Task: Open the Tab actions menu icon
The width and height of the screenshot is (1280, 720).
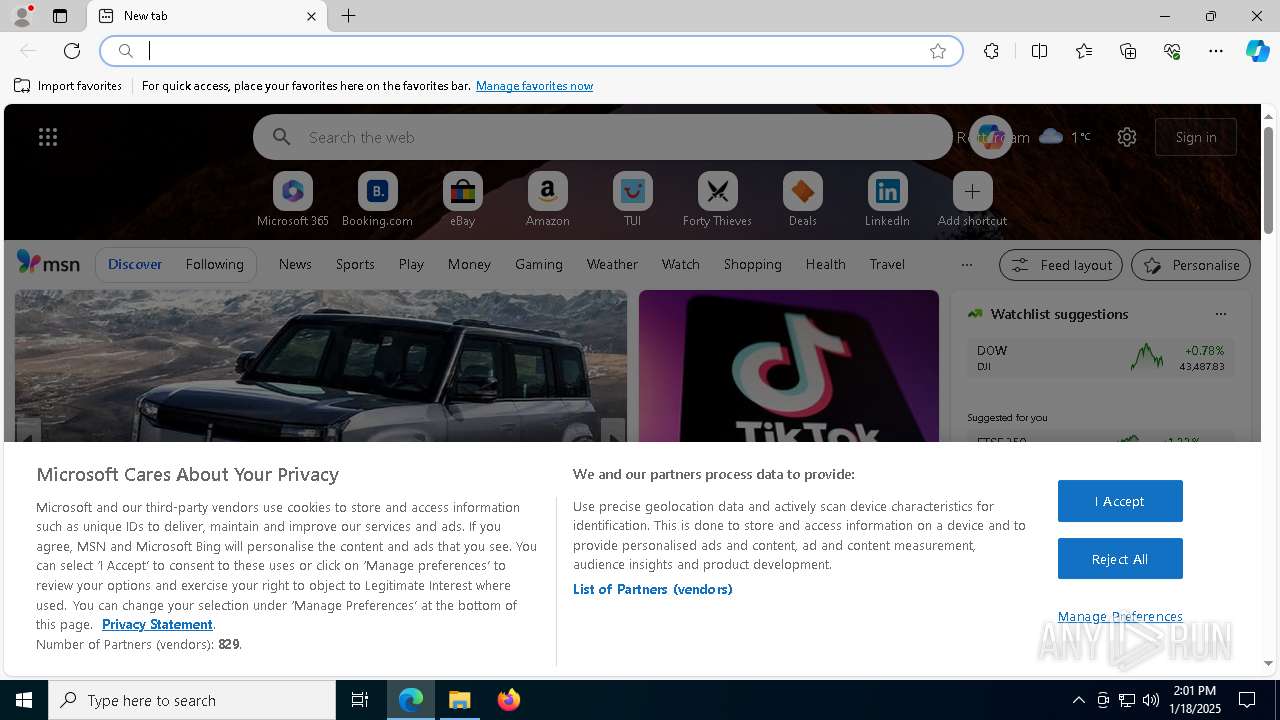Action: click(60, 16)
